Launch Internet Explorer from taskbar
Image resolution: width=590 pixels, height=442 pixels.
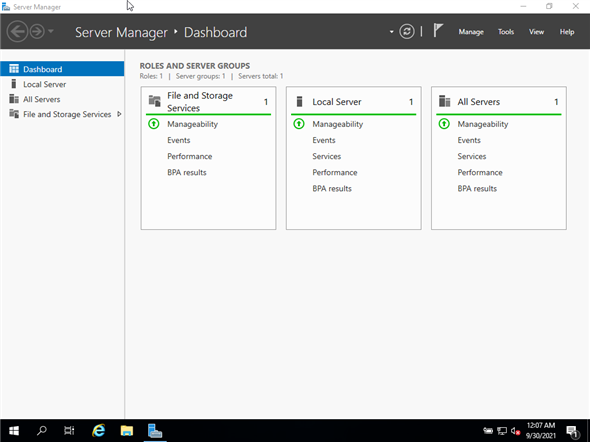click(x=99, y=430)
